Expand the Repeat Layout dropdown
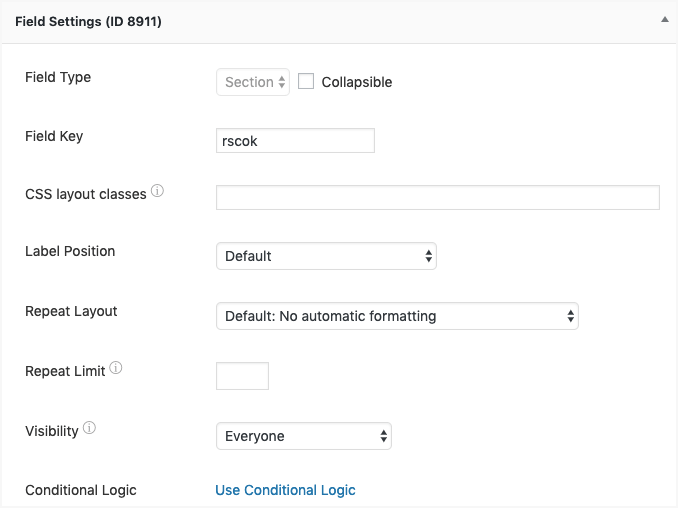The height and width of the screenshot is (508, 678). pyautogui.click(x=397, y=316)
